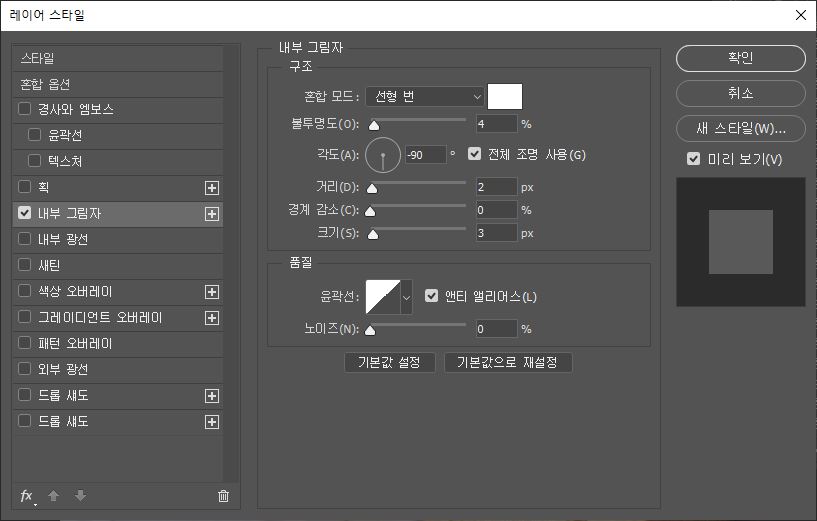Add another 내부 그림자 with the plus icon
This screenshot has height=521, width=817.
(x=212, y=214)
